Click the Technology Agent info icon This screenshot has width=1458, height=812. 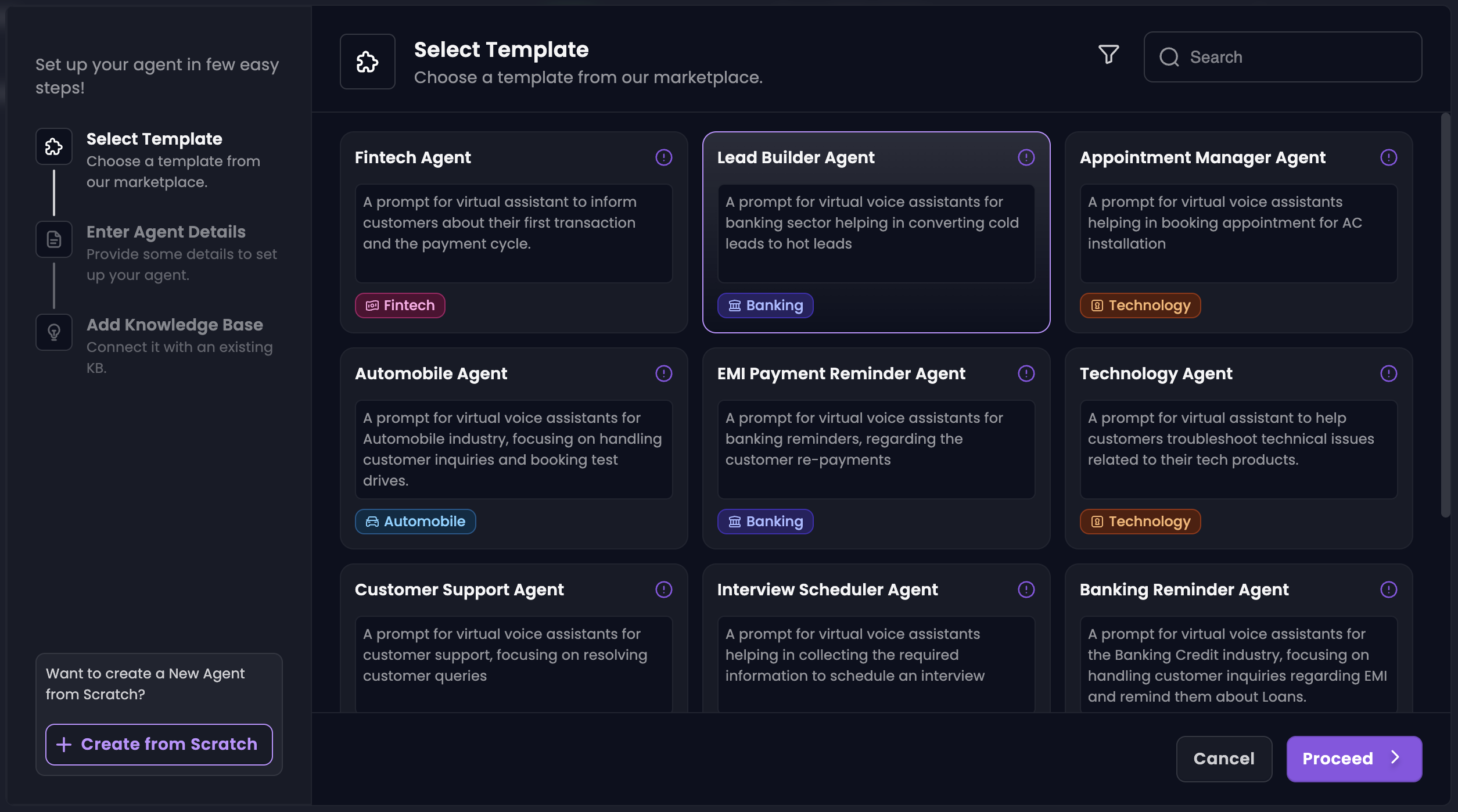pos(1388,373)
